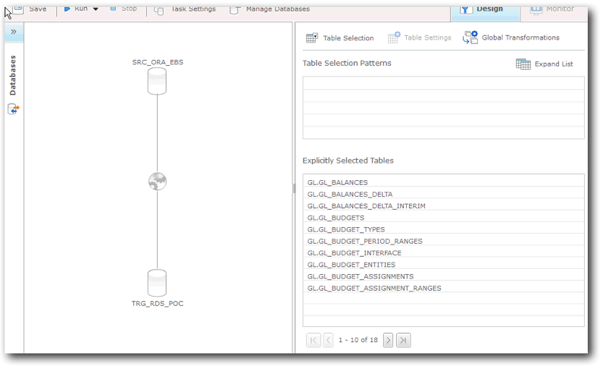
Task: Select GL.GL_BALANCES_DELTA table row
Action: (443, 194)
